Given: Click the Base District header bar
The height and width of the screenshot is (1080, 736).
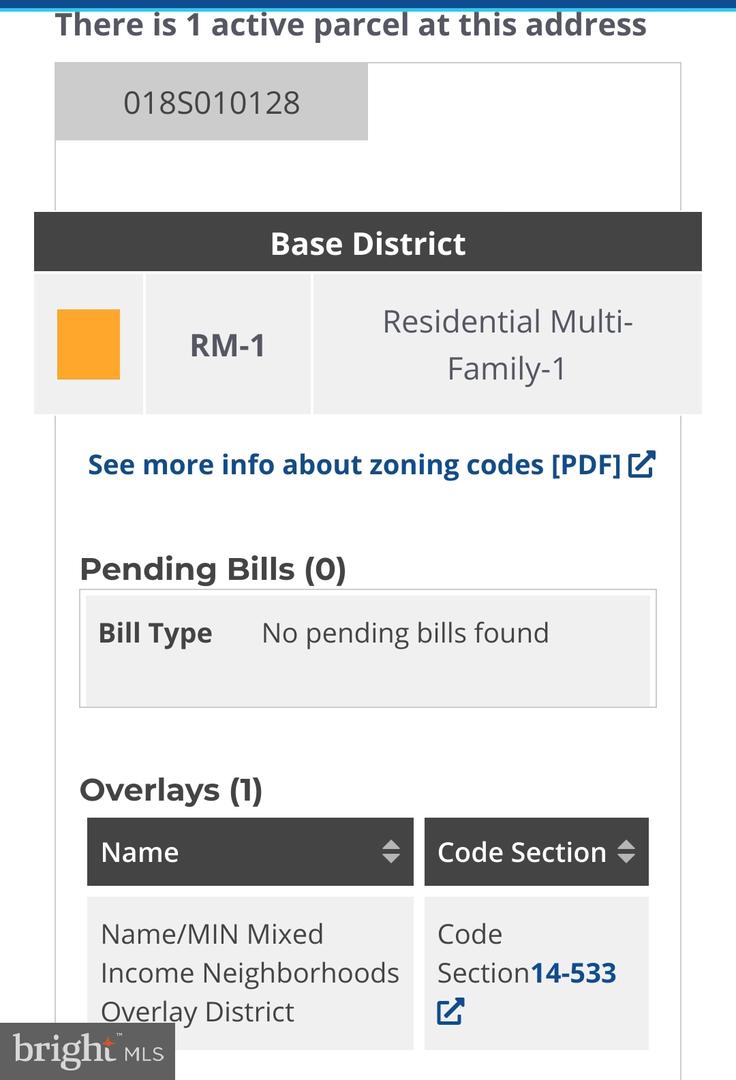Looking at the screenshot, I should pyautogui.click(x=368, y=243).
